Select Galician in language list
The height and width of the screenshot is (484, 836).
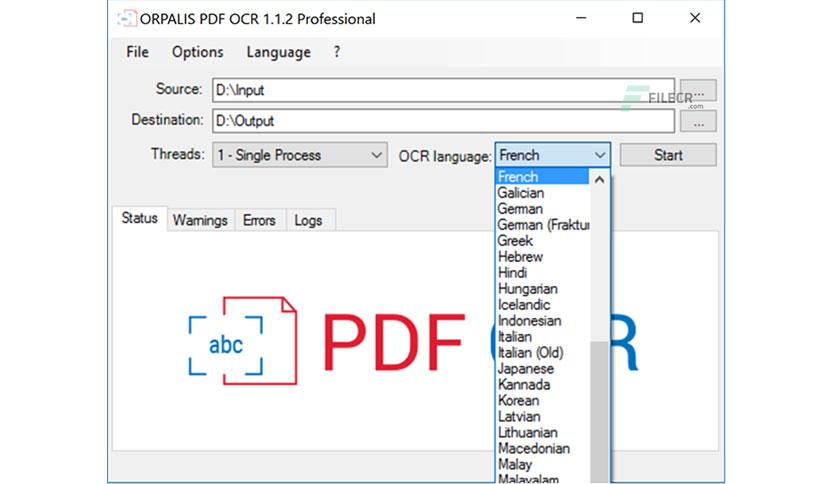coord(542,192)
